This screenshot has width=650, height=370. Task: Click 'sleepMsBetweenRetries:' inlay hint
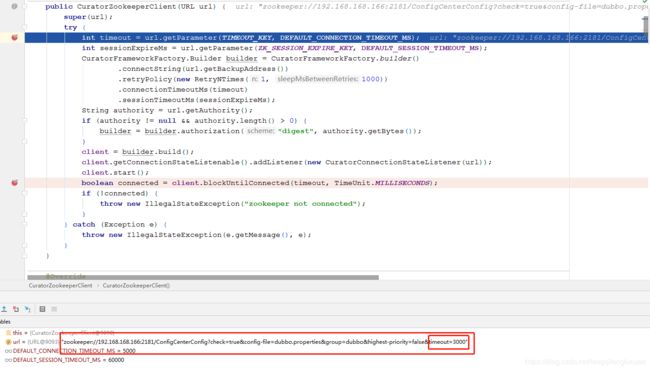[x=318, y=79]
